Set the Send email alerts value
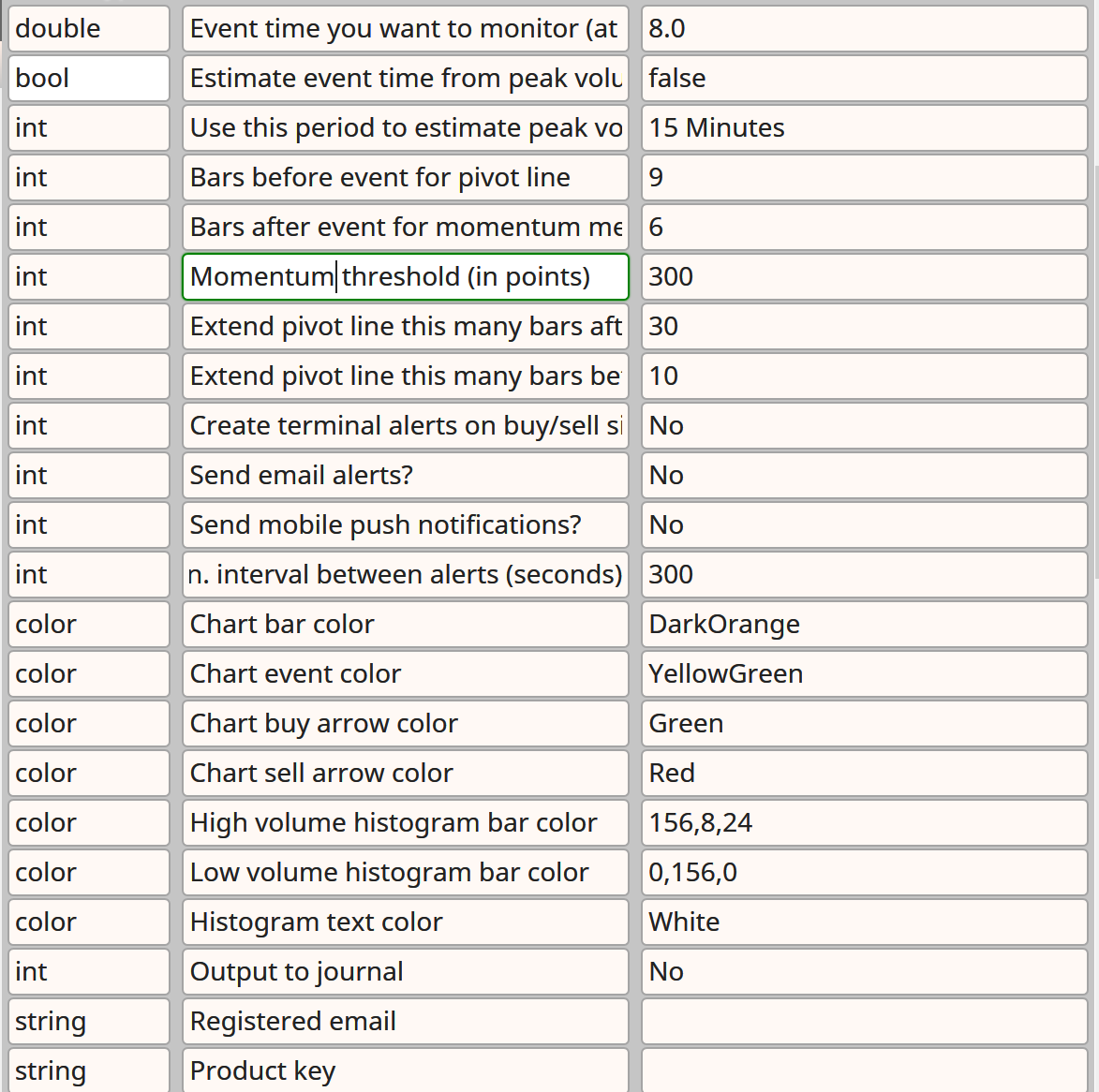This screenshot has width=1099, height=1092. coord(864,476)
